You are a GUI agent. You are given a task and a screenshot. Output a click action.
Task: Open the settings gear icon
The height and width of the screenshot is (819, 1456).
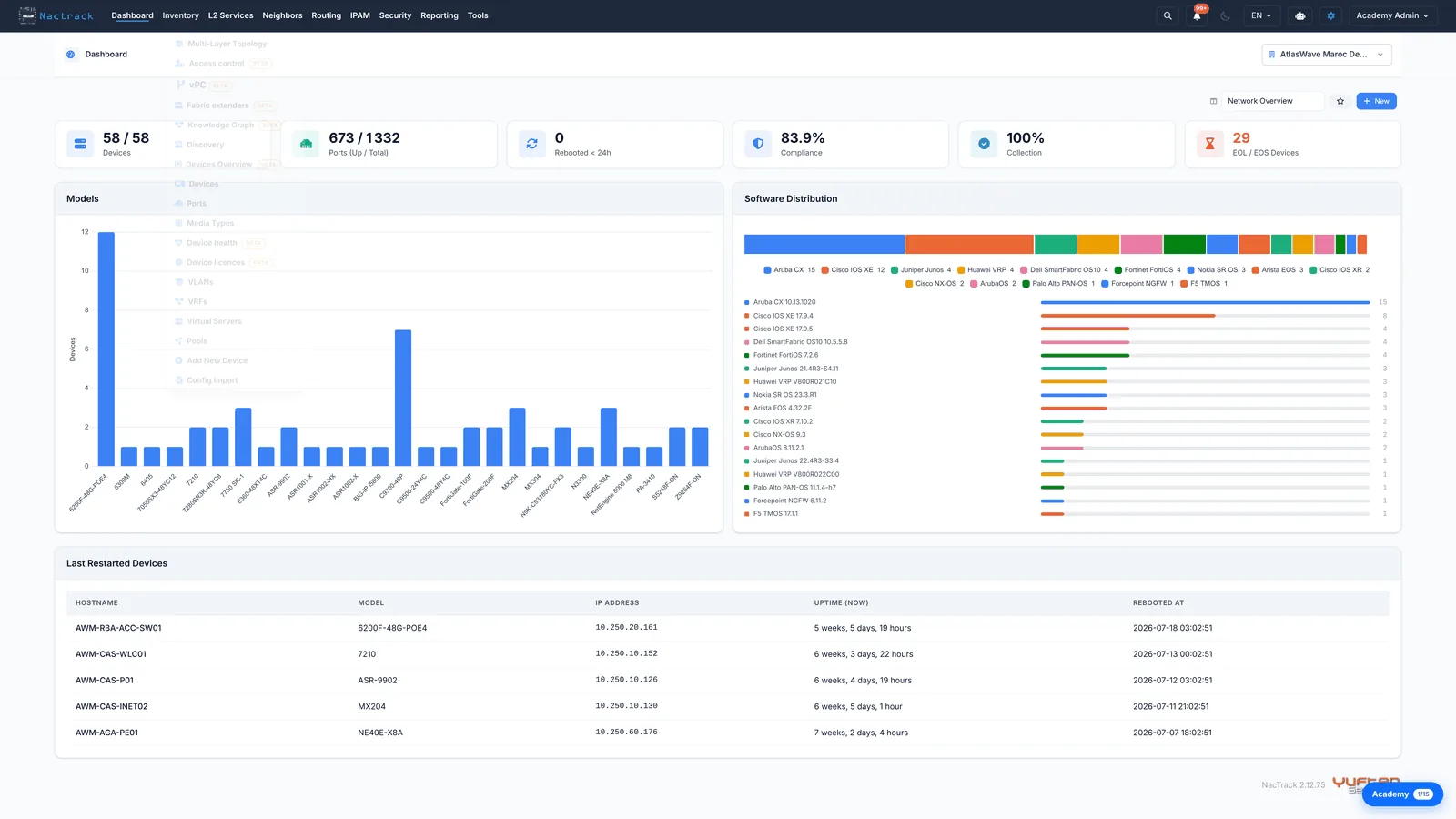coord(1330,15)
